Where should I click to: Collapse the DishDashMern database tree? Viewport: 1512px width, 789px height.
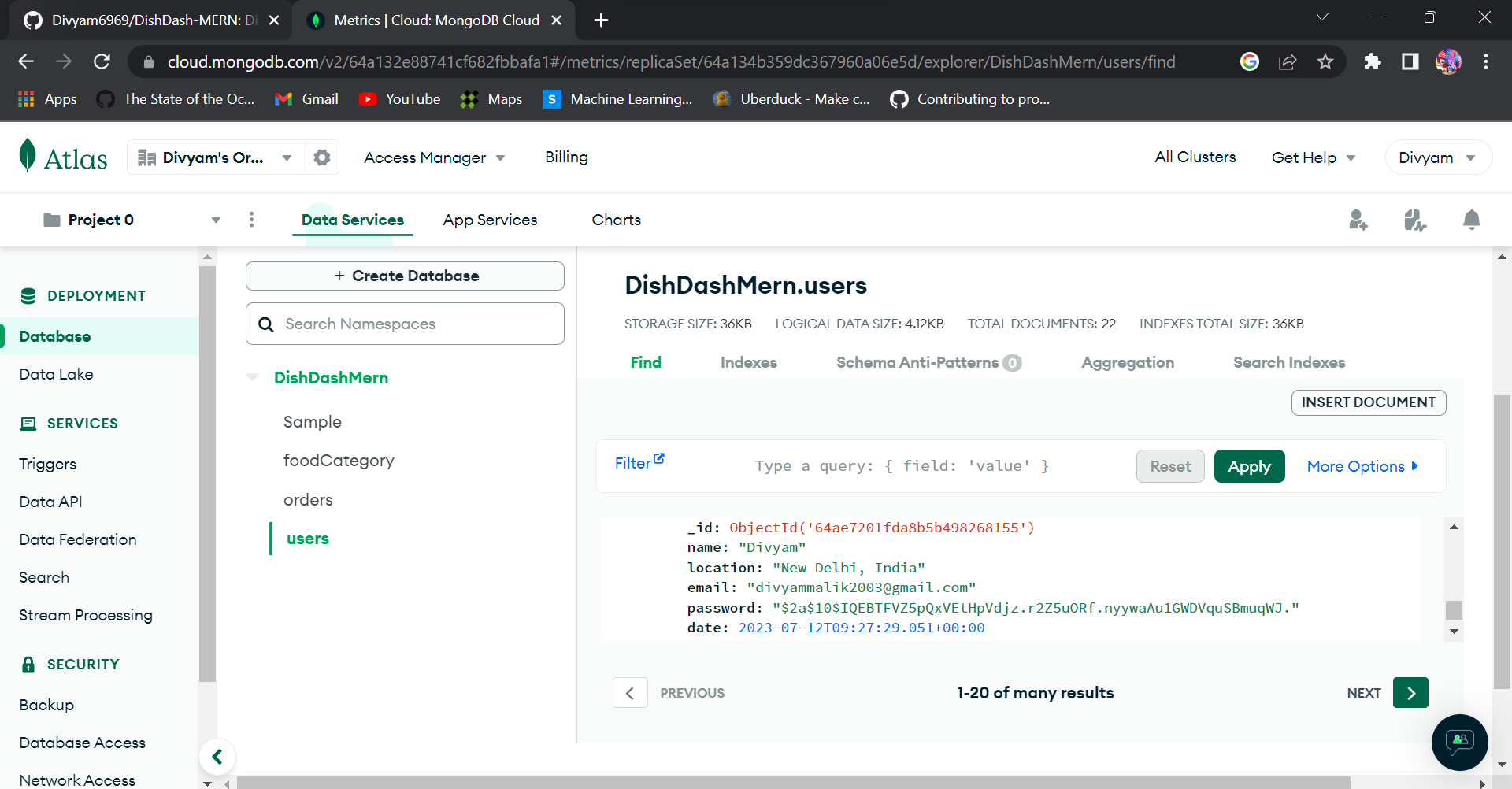[252, 377]
